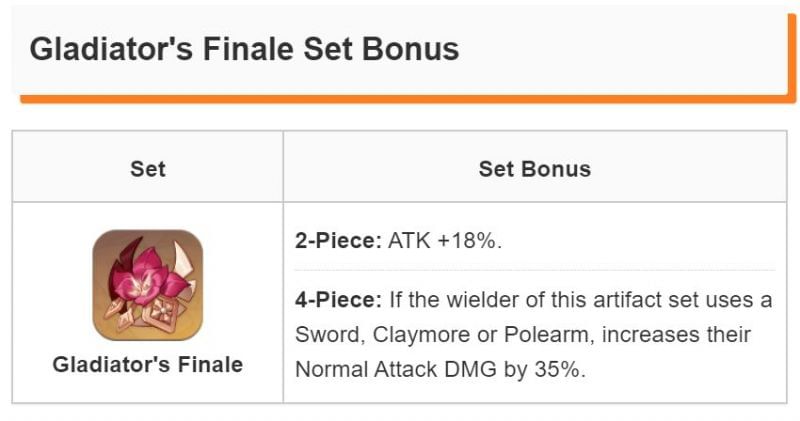
Task: Click the bold 2-Piece label
Action: pos(338,243)
